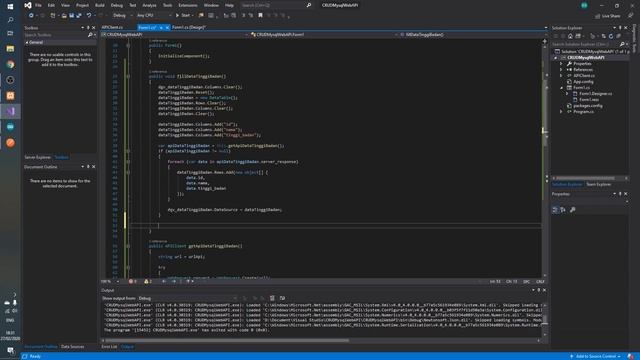Expand the References node in Solution Explorer
The width and height of the screenshot is (640, 360).
pos(561,70)
